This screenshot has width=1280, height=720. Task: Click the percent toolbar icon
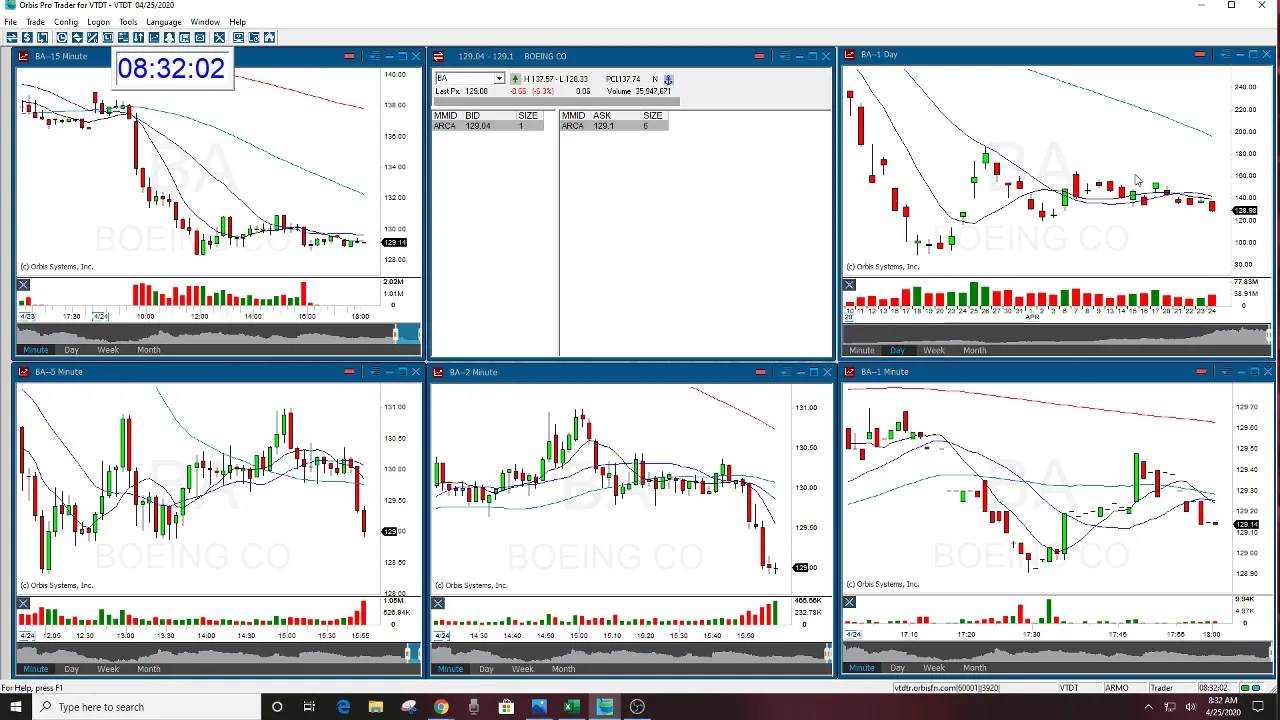[92, 37]
